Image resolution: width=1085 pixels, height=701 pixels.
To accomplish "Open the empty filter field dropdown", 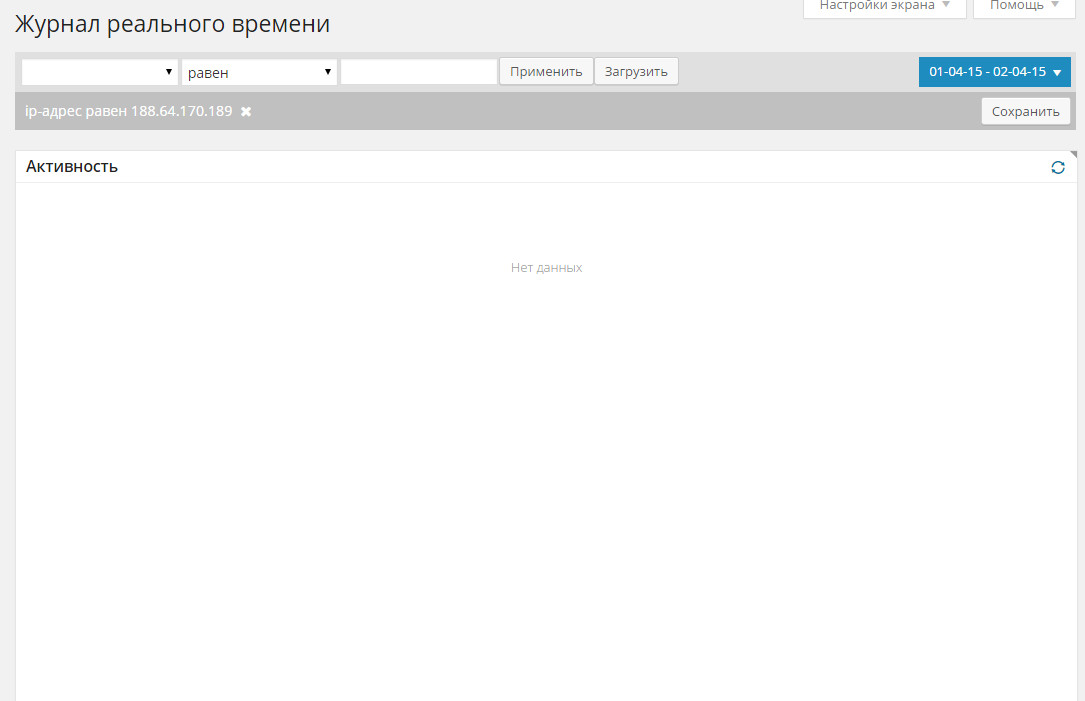I will [100, 72].
